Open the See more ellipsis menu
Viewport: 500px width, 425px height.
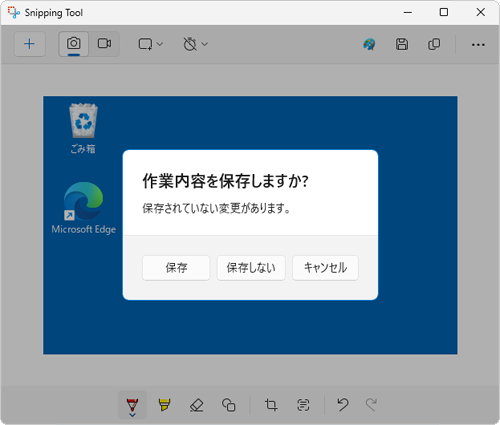tap(478, 45)
